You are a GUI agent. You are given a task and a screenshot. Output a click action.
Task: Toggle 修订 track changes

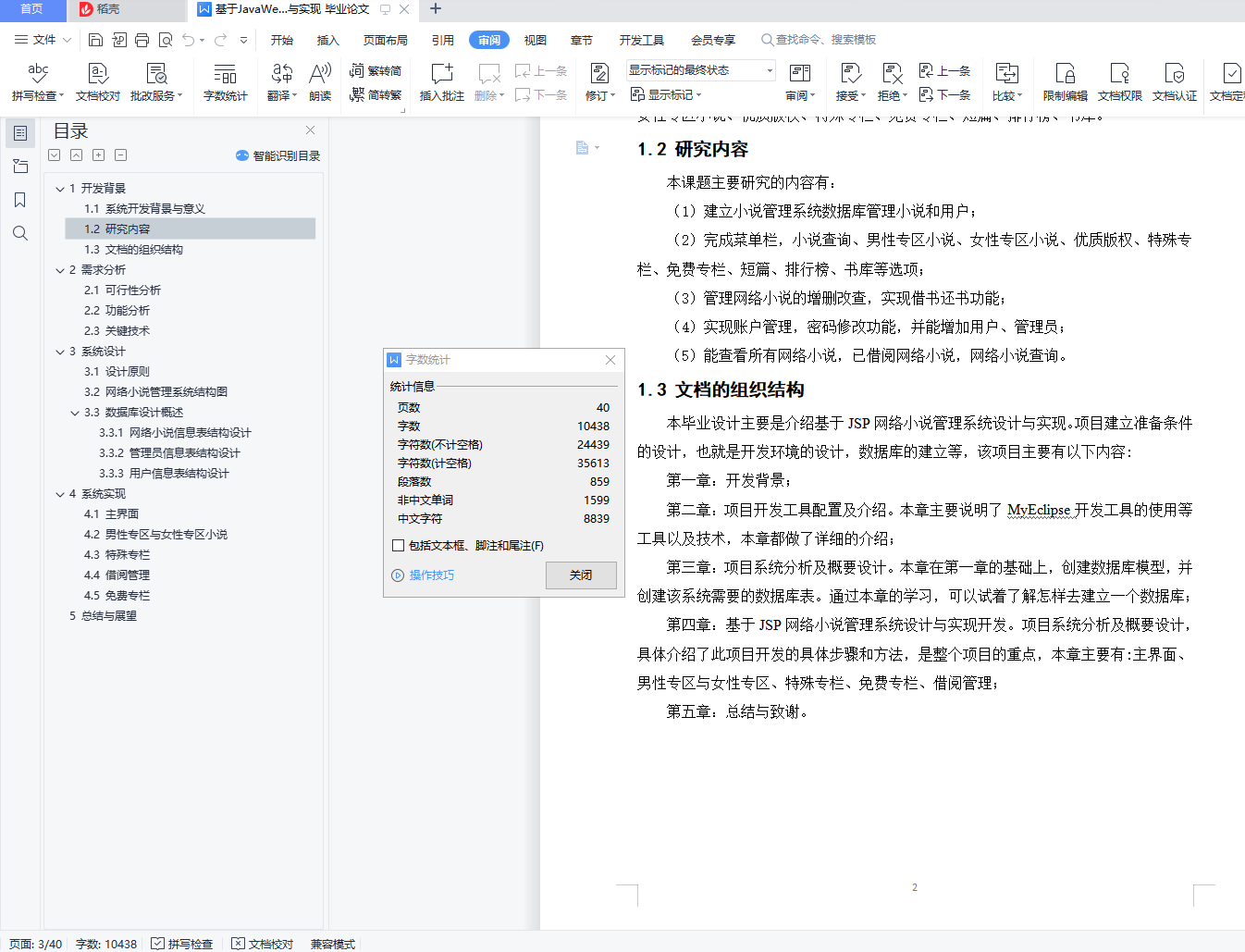pos(600,81)
